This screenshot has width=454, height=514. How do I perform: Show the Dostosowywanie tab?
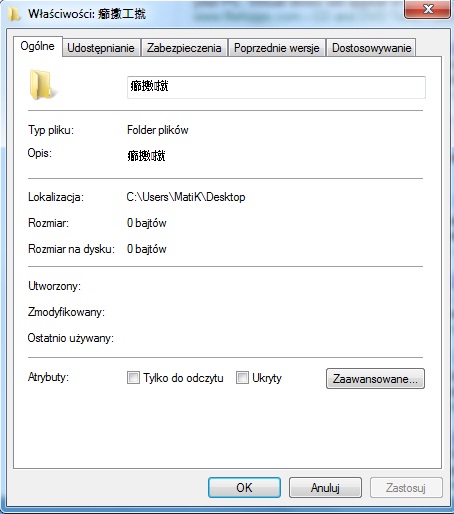click(x=371, y=48)
